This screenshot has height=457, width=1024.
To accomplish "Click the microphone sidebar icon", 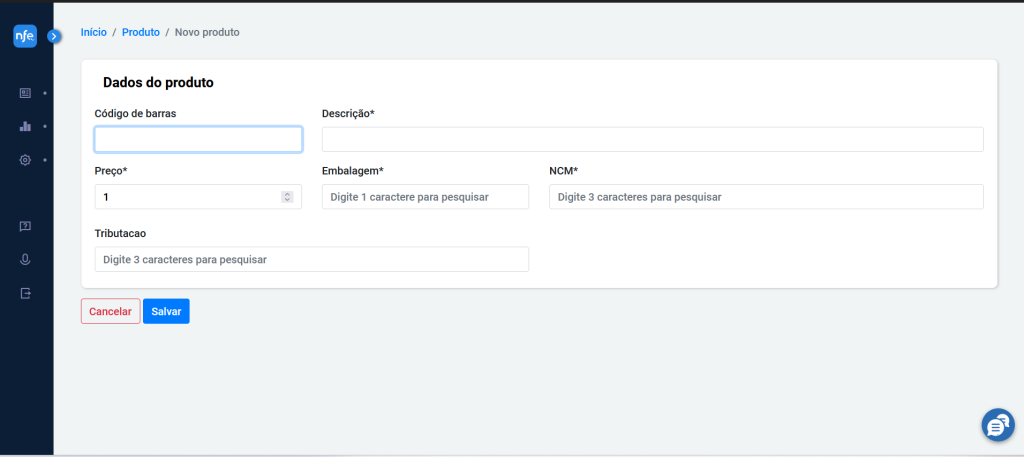I will (25, 260).
